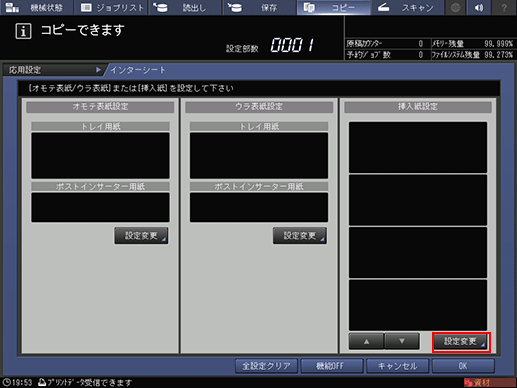Click the 原稿カウンター value row

click(387, 44)
